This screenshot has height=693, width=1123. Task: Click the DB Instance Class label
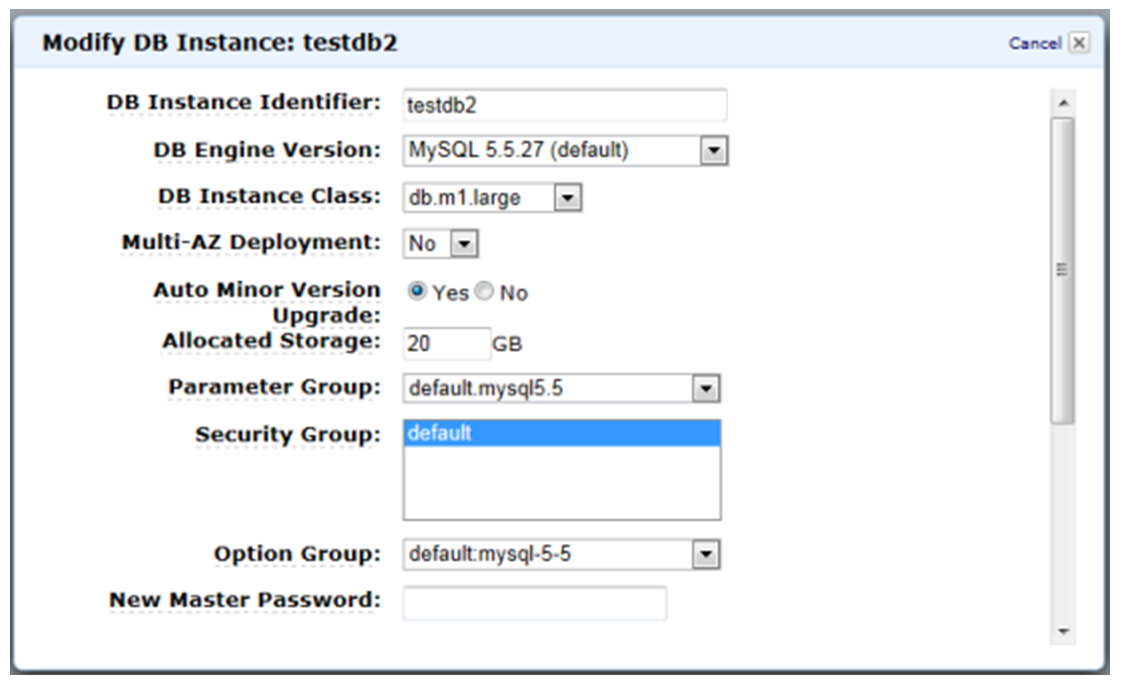(x=269, y=196)
